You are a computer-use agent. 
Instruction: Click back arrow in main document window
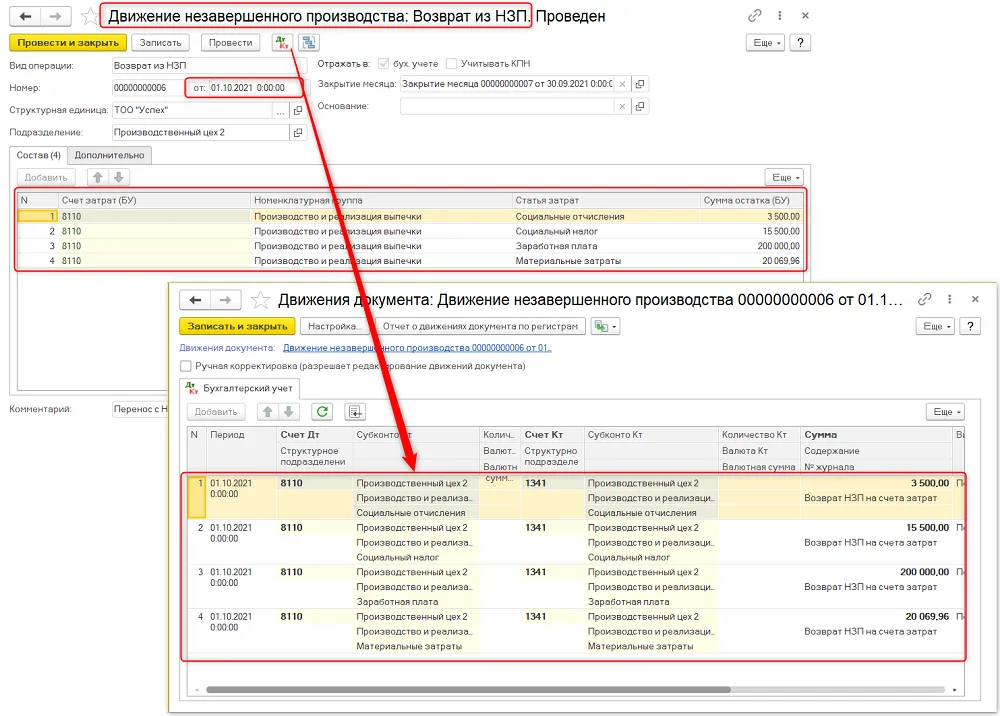(26, 16)
